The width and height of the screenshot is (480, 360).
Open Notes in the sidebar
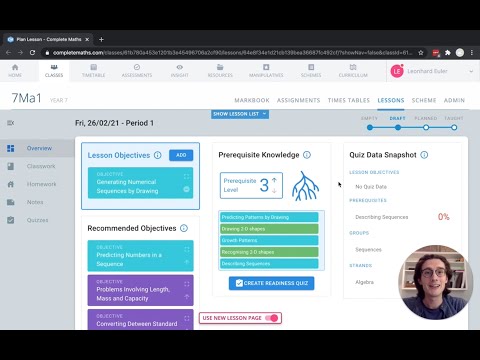coord(37,202)
